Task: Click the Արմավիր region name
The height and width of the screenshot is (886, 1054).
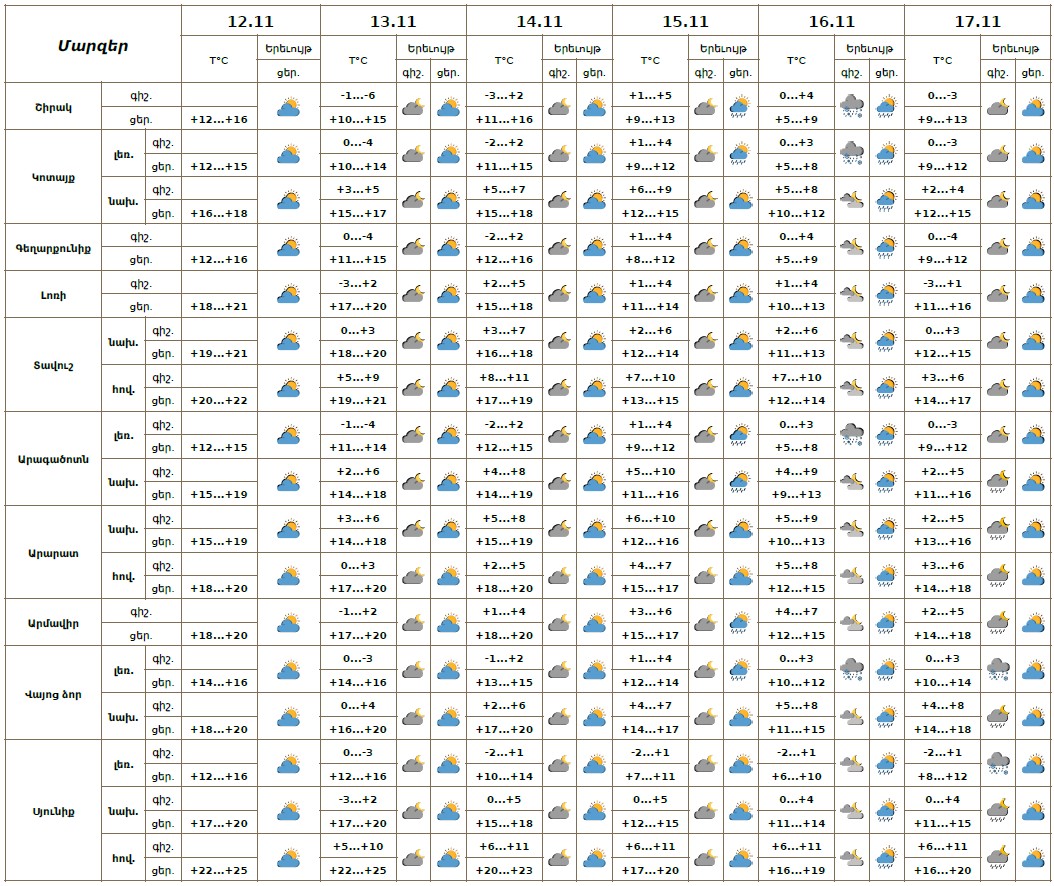Action: coord(55,623)
